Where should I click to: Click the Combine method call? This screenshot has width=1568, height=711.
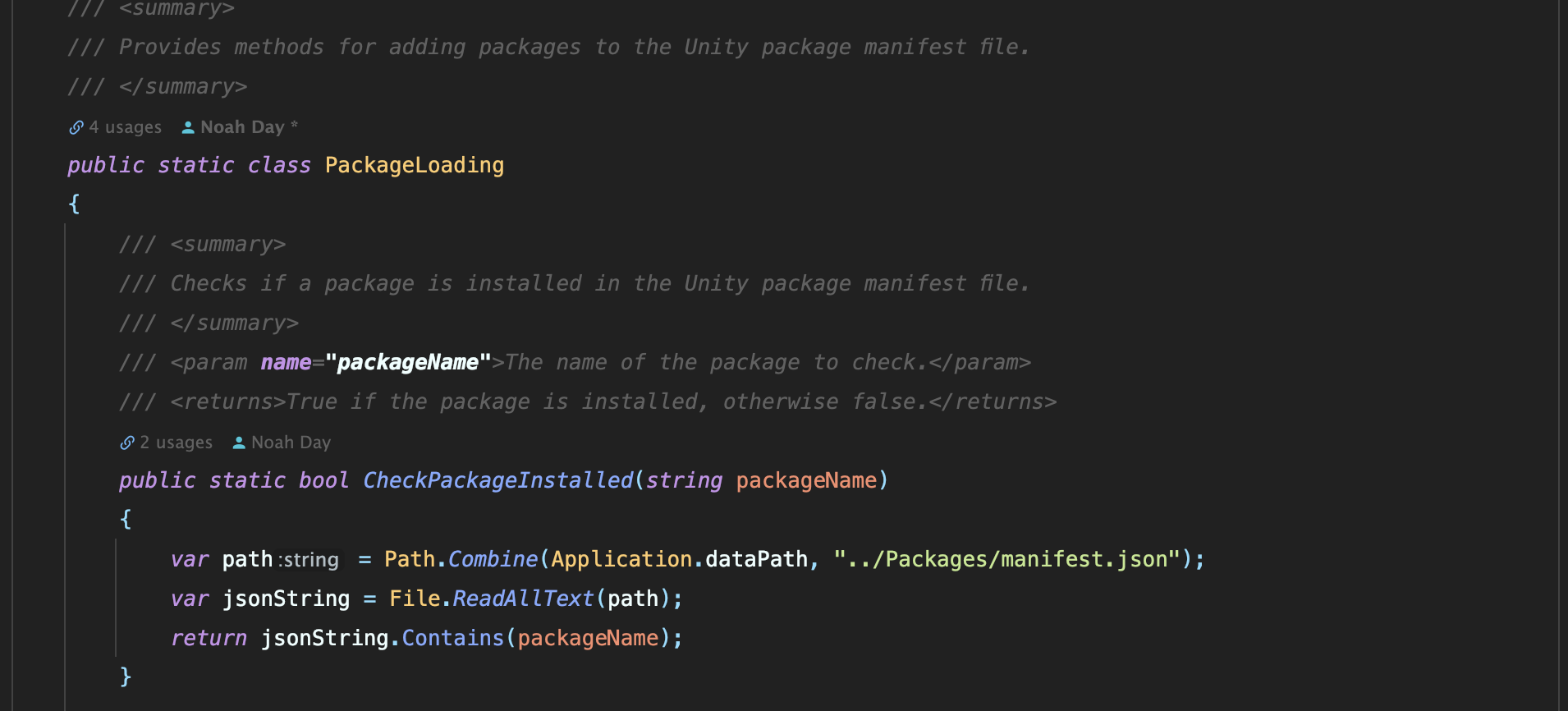[x=493, y=559]
